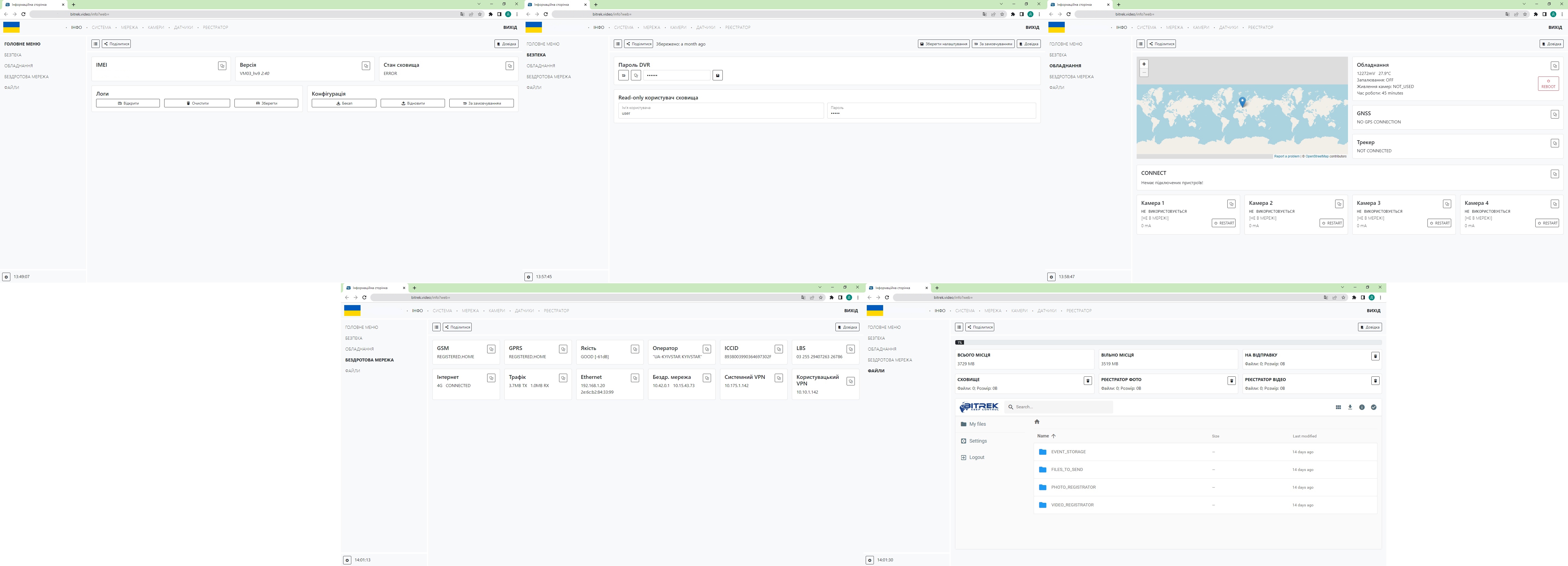Open the ДАТЧИКИ tab in Бездротова мережа window
This screenshot has height=566, width=1568.
coord(524,311)
